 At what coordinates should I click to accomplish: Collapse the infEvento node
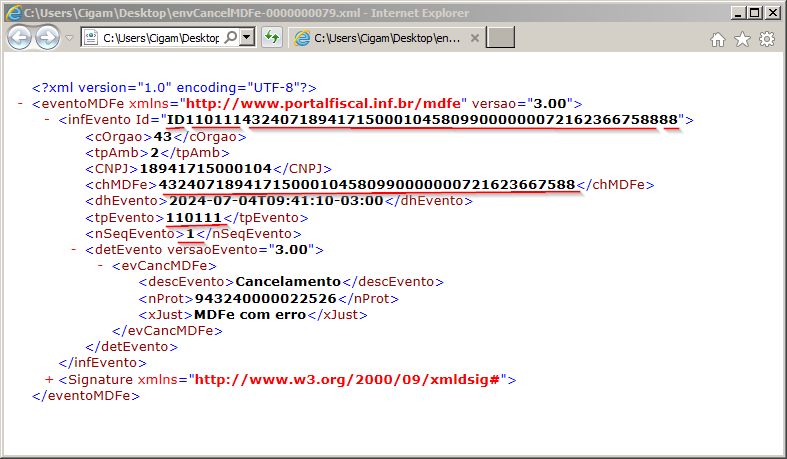point(47,119)
